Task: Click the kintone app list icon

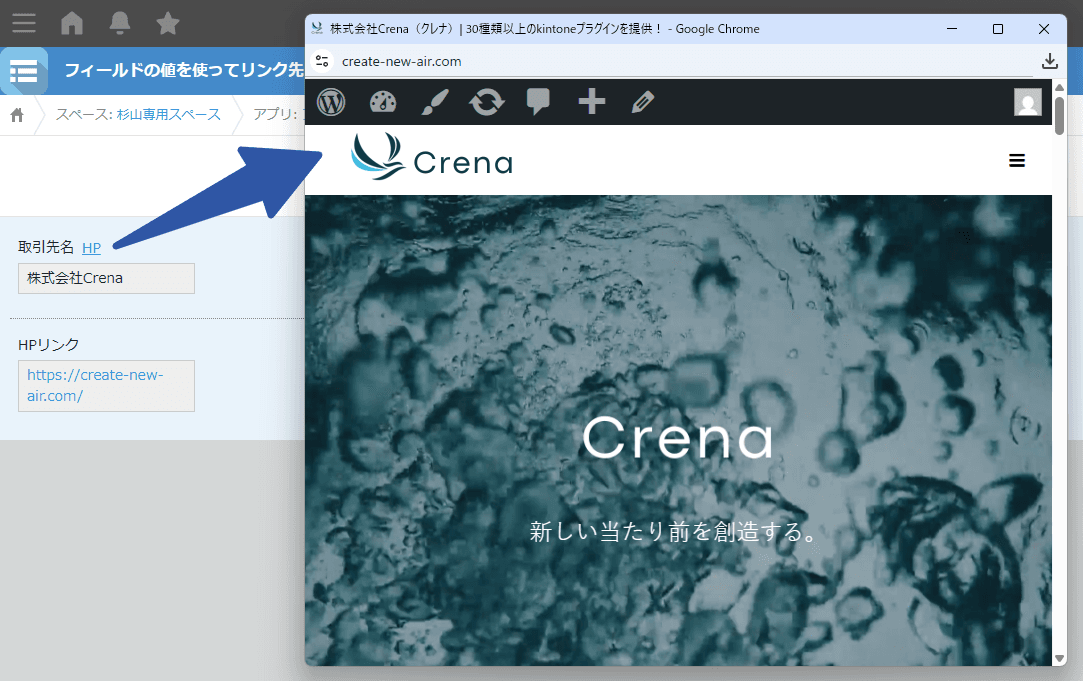Action: click(23, 70)
